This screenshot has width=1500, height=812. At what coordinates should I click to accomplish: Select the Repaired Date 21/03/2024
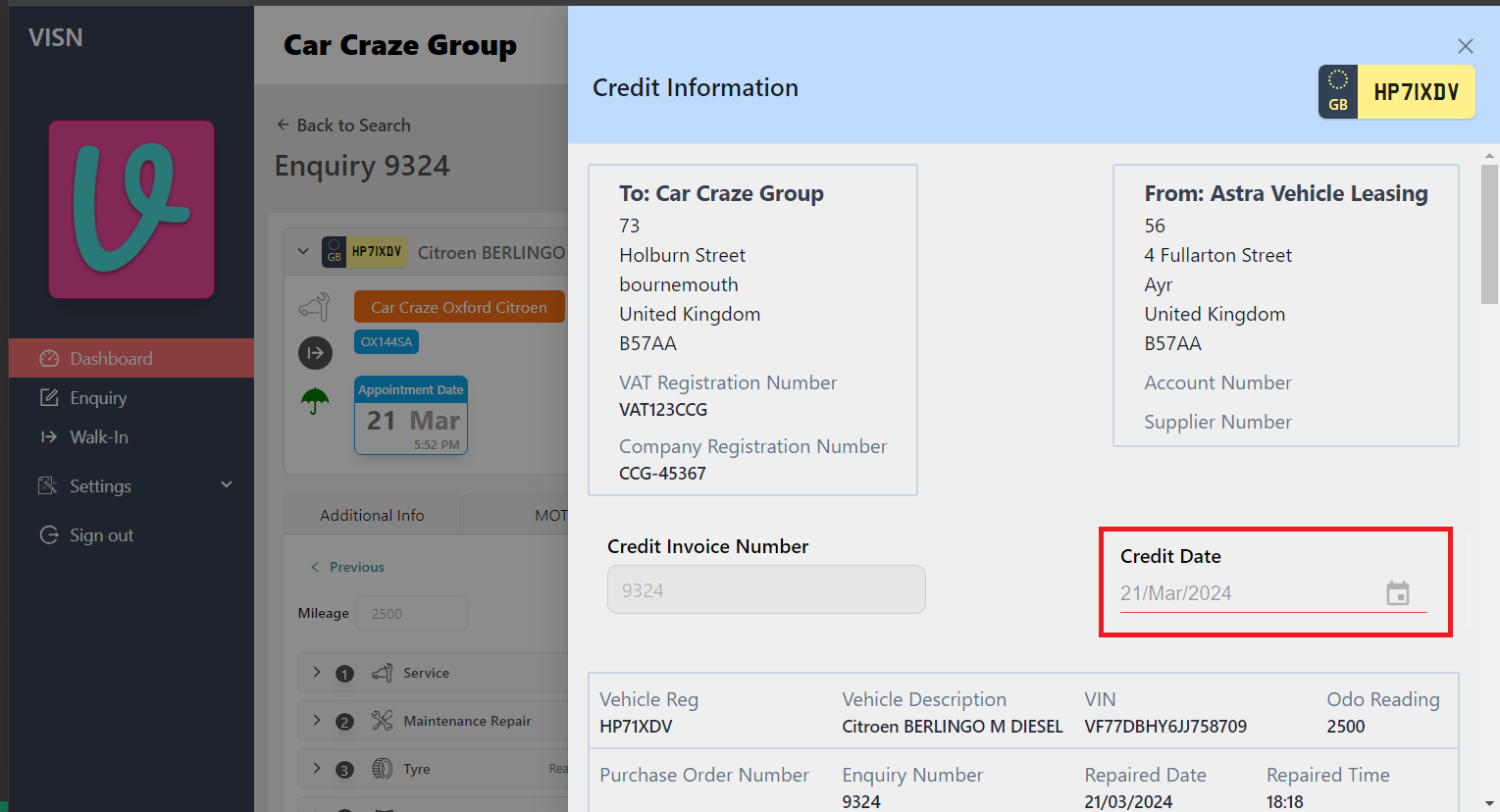coord(1128,802)
